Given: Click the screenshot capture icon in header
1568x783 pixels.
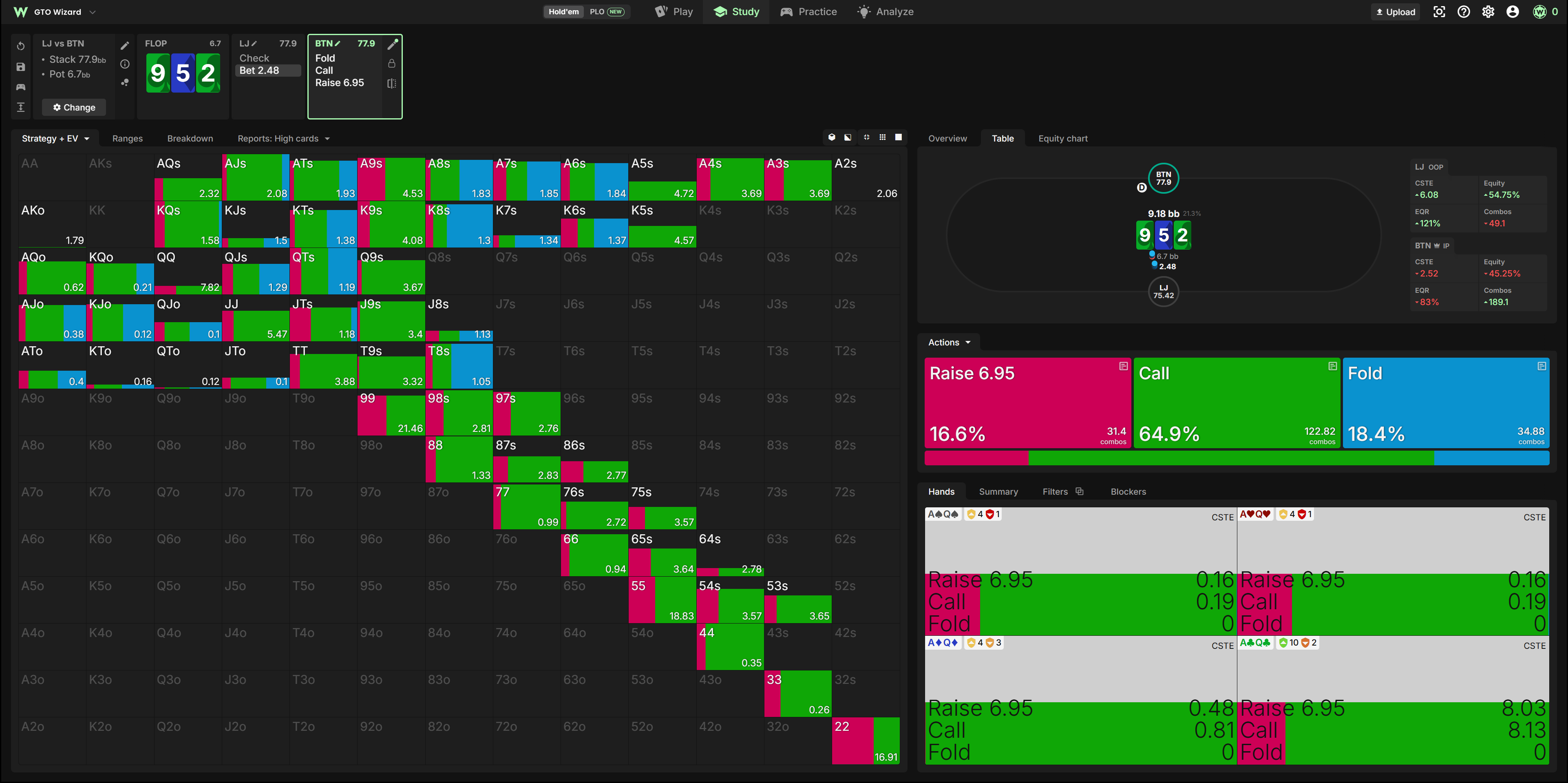Looking at the screenshot, I should click(1439, 11).
